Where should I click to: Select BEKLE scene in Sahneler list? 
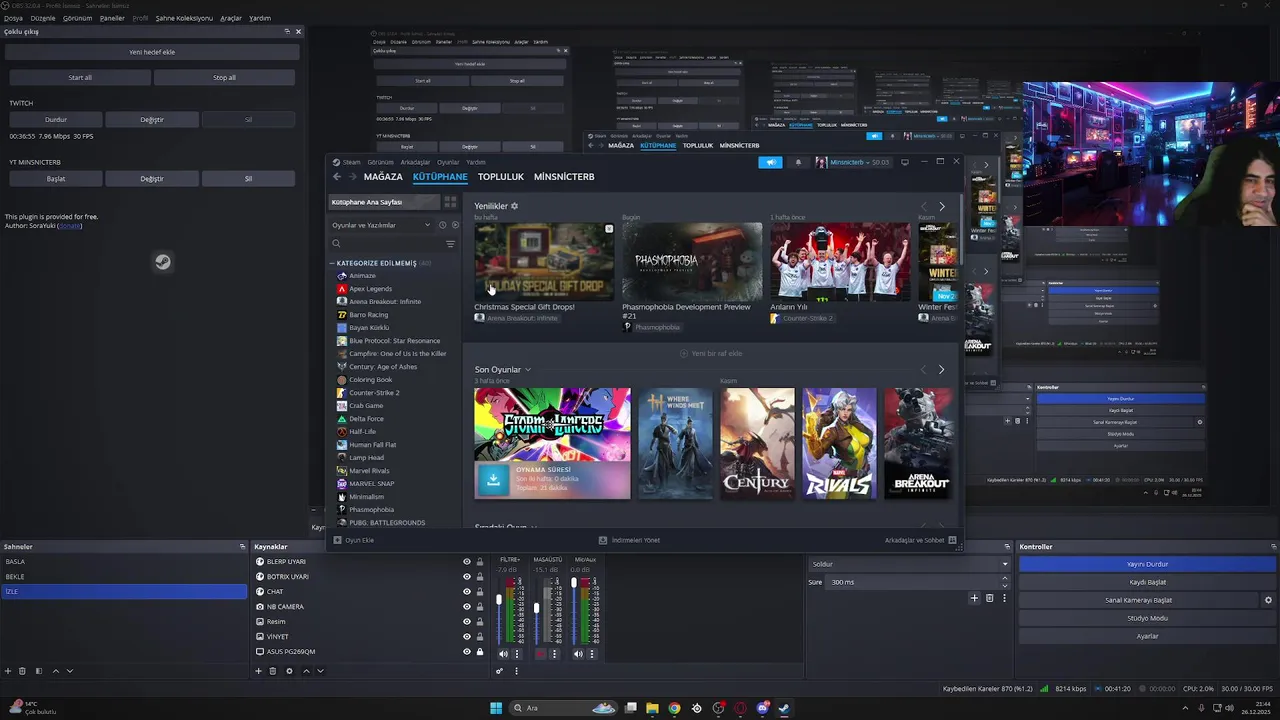pos(124,577)
